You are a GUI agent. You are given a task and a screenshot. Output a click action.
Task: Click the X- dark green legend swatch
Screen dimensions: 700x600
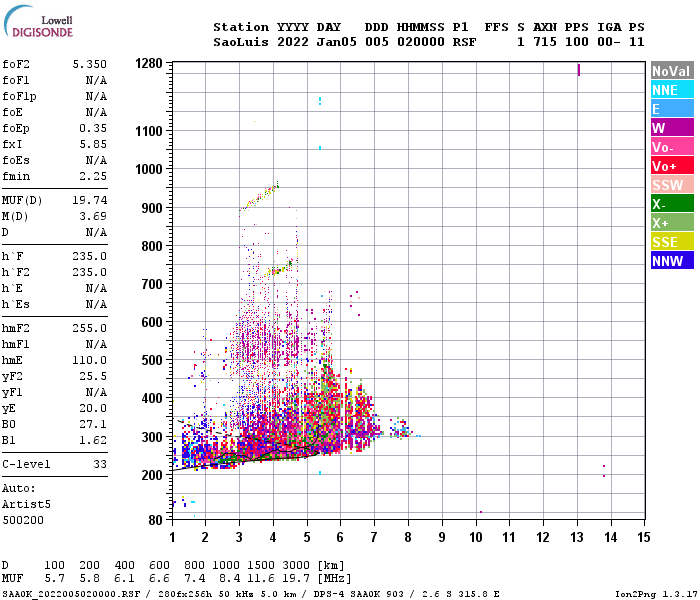[x=672, y=204]
